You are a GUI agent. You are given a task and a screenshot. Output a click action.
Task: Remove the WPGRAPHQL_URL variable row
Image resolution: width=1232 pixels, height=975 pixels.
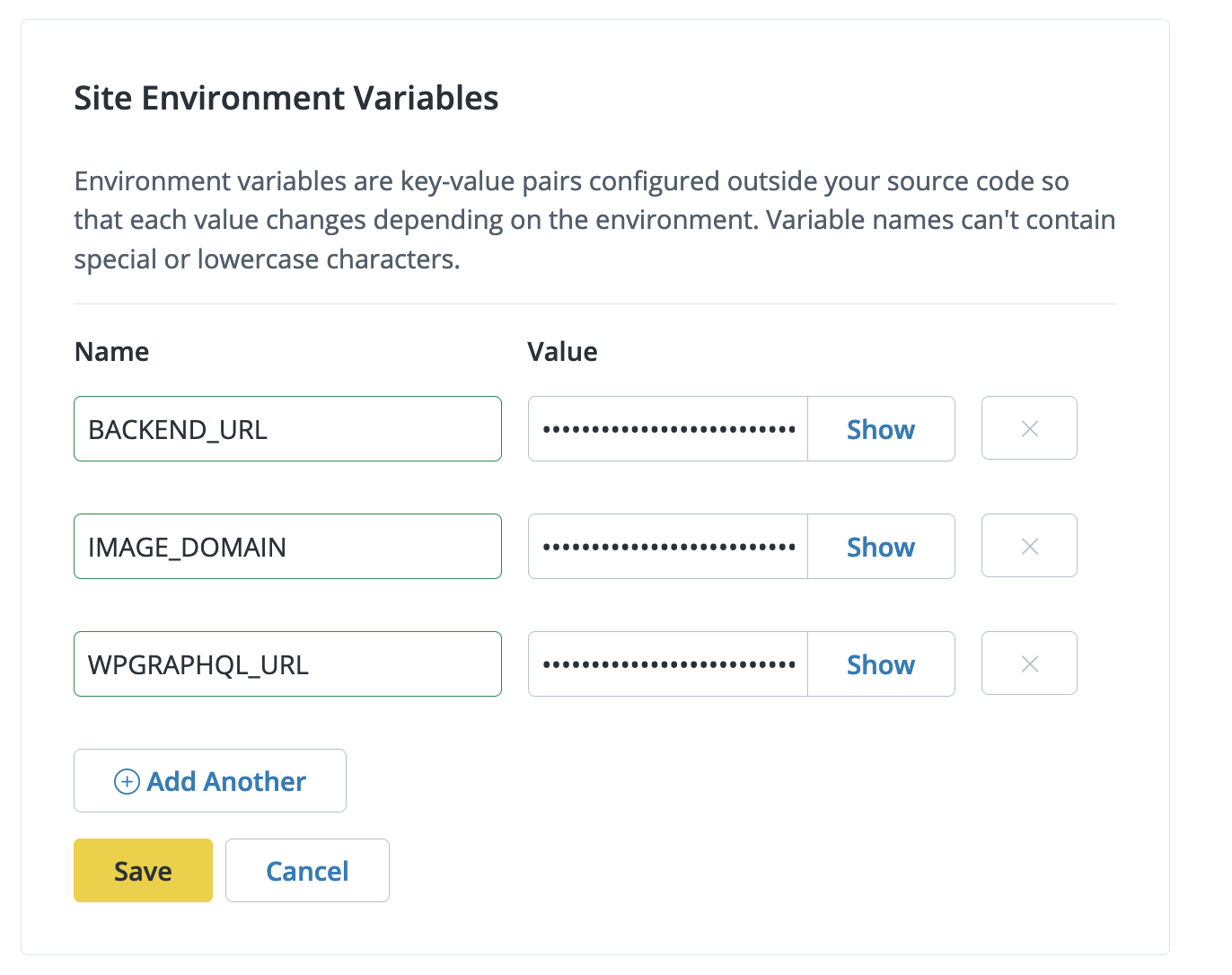(1029, 663)
